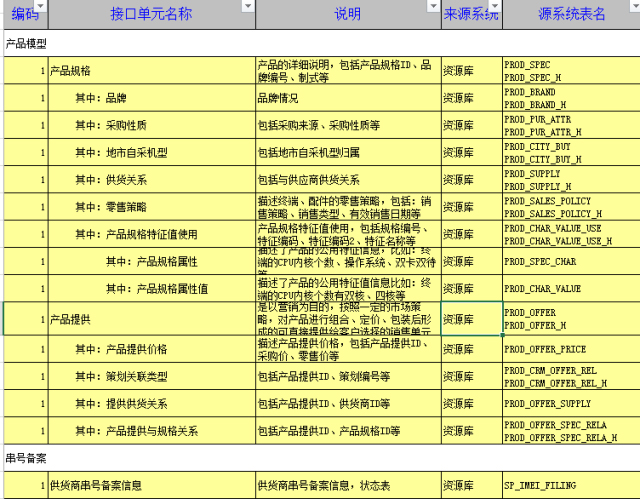Select the 源系统表名 header cell
This screenshot has height=499, width=640.
[571, 14]
